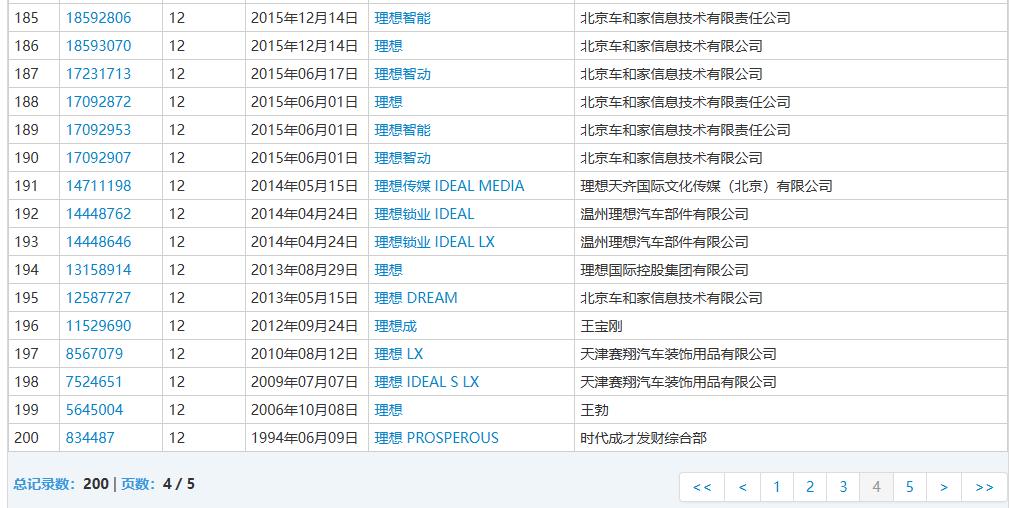This screenshot has width=1009, height=508.
Task: Open trademark 理想智动 in row 190
Action: click(403, 158)
